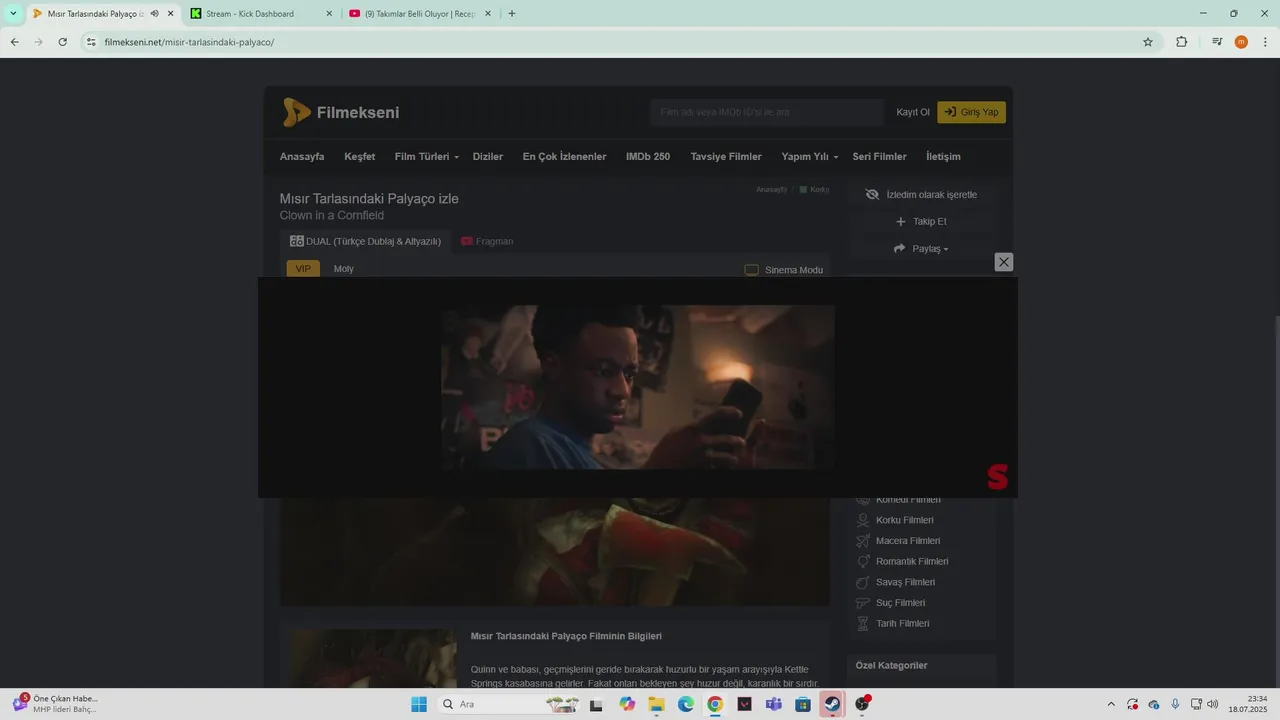Switch to the Fragman trailer tab
Viewport: 1280px width, 720px height.
tap(487, 241)
